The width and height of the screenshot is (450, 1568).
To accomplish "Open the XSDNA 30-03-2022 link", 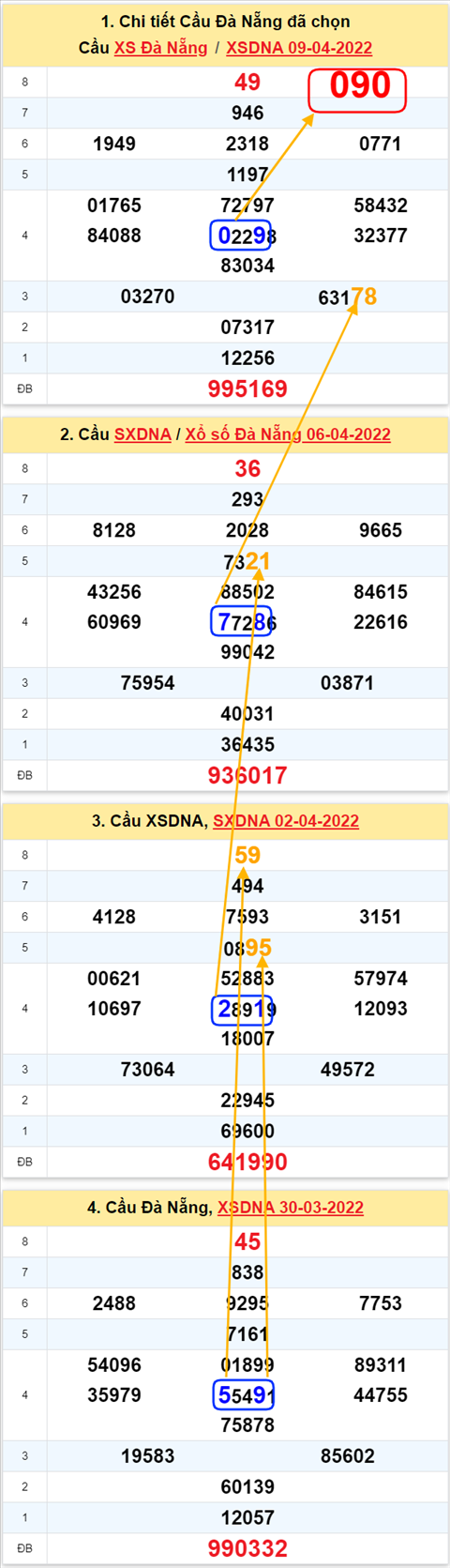I will (291, 1208).
